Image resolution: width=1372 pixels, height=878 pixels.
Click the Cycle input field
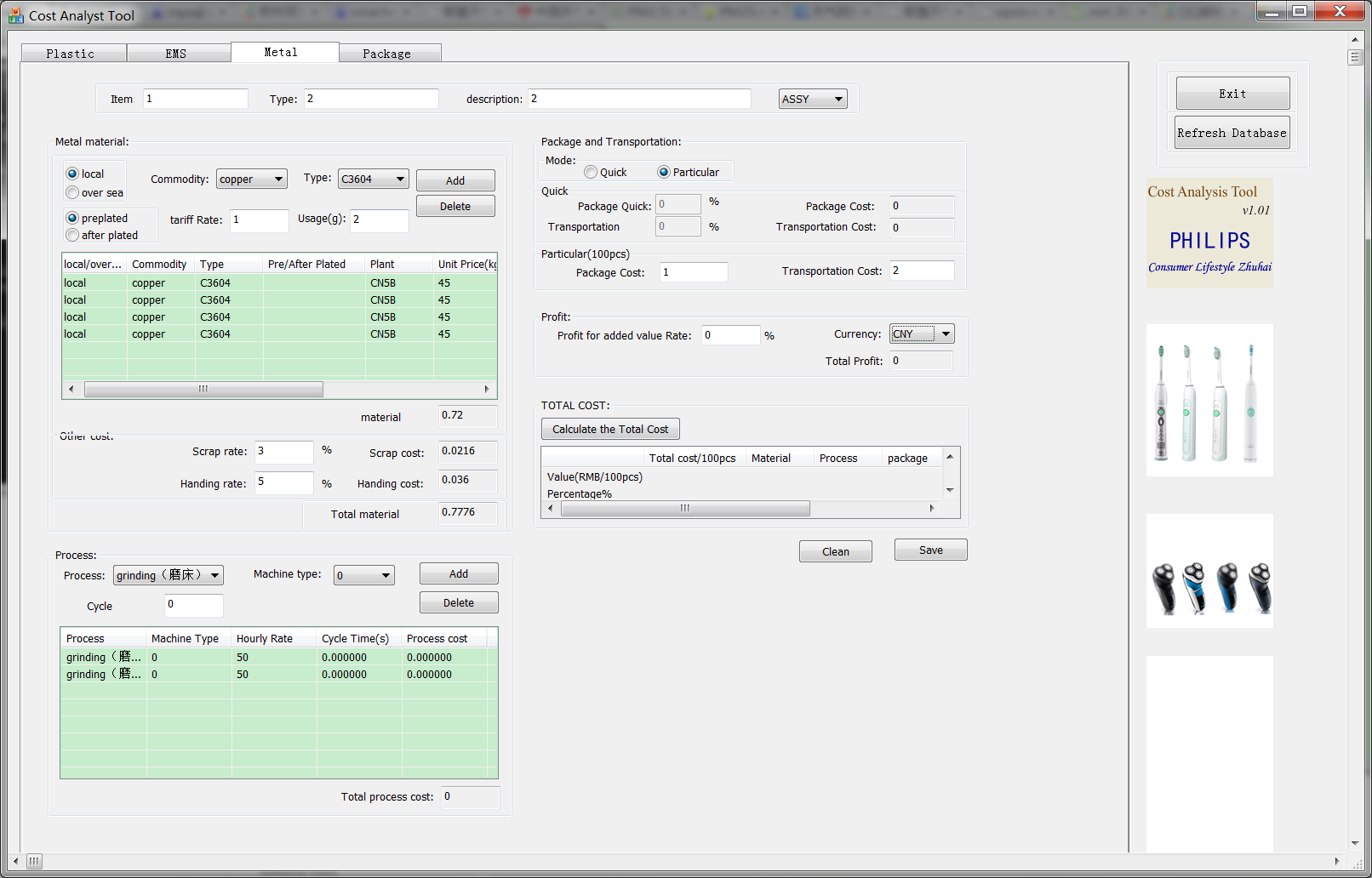194,605
